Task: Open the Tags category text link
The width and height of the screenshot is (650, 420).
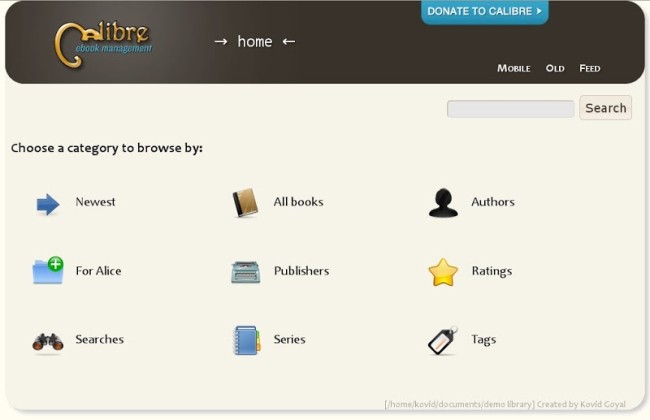Action: point(483,340)
